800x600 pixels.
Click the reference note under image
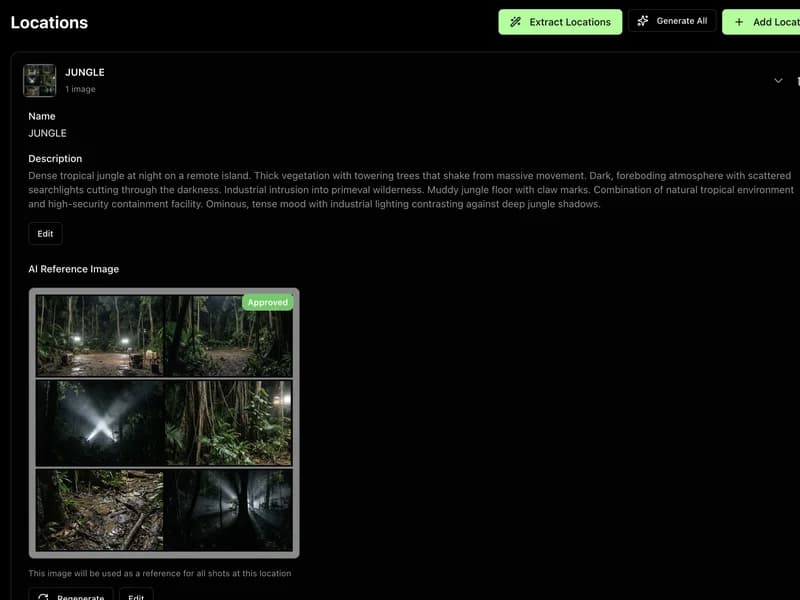[x=160, y=573]
